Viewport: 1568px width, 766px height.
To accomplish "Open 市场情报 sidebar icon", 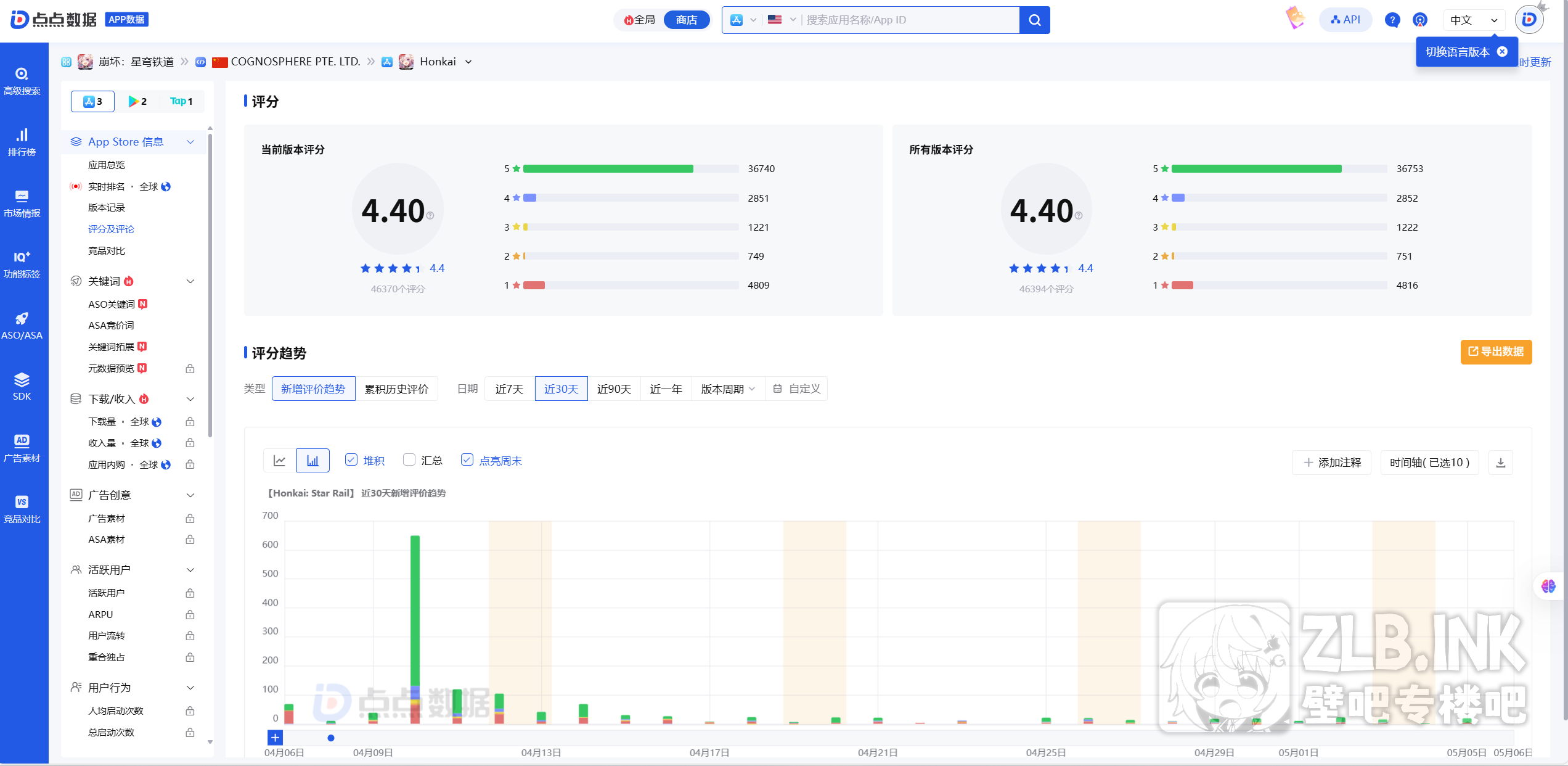I will (22, 204).
